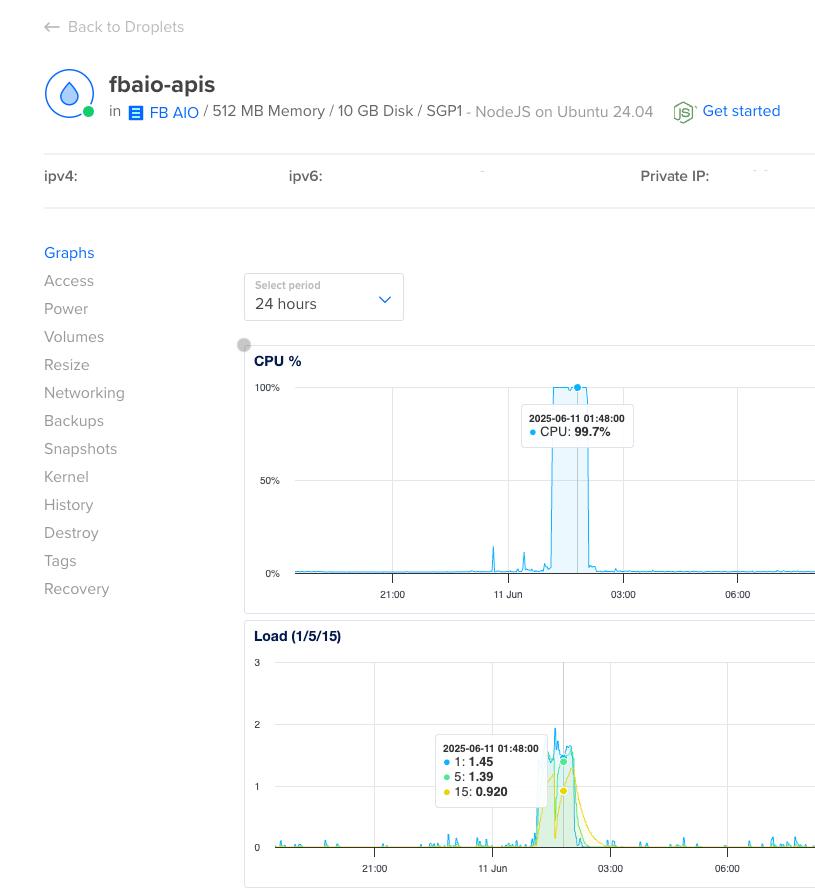Click the green 5-minute load data point
The height and width of the screenshot is (890, 815).
(x=563, y=762)
